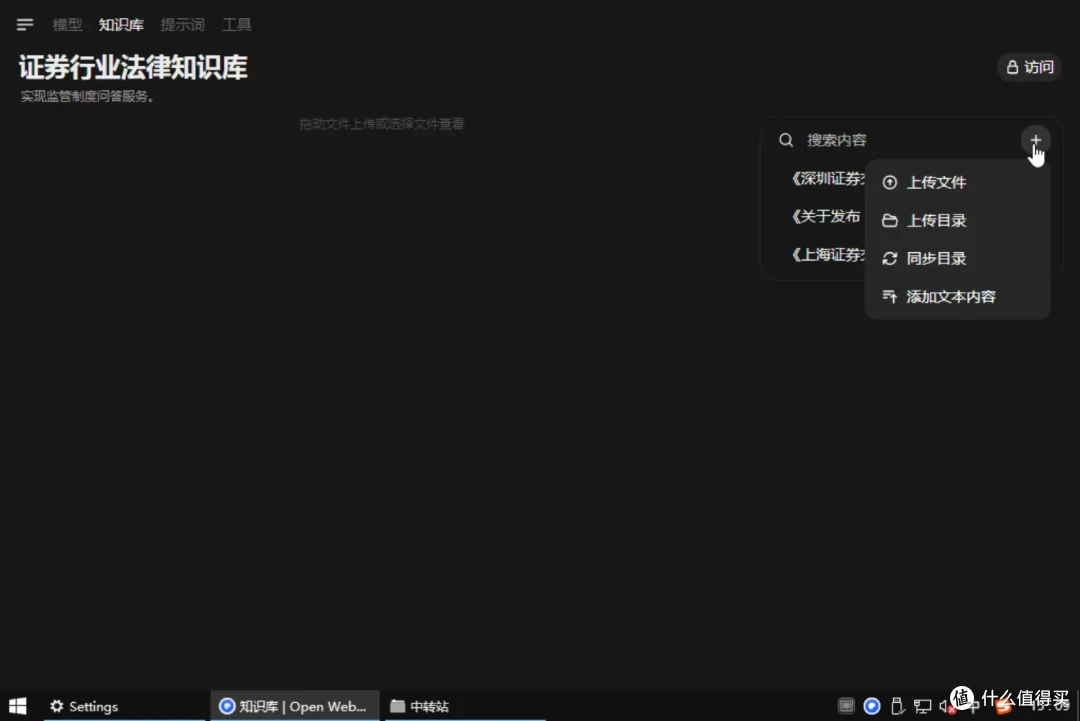Select the 同步目录 menu option

(x=936, y=259)
